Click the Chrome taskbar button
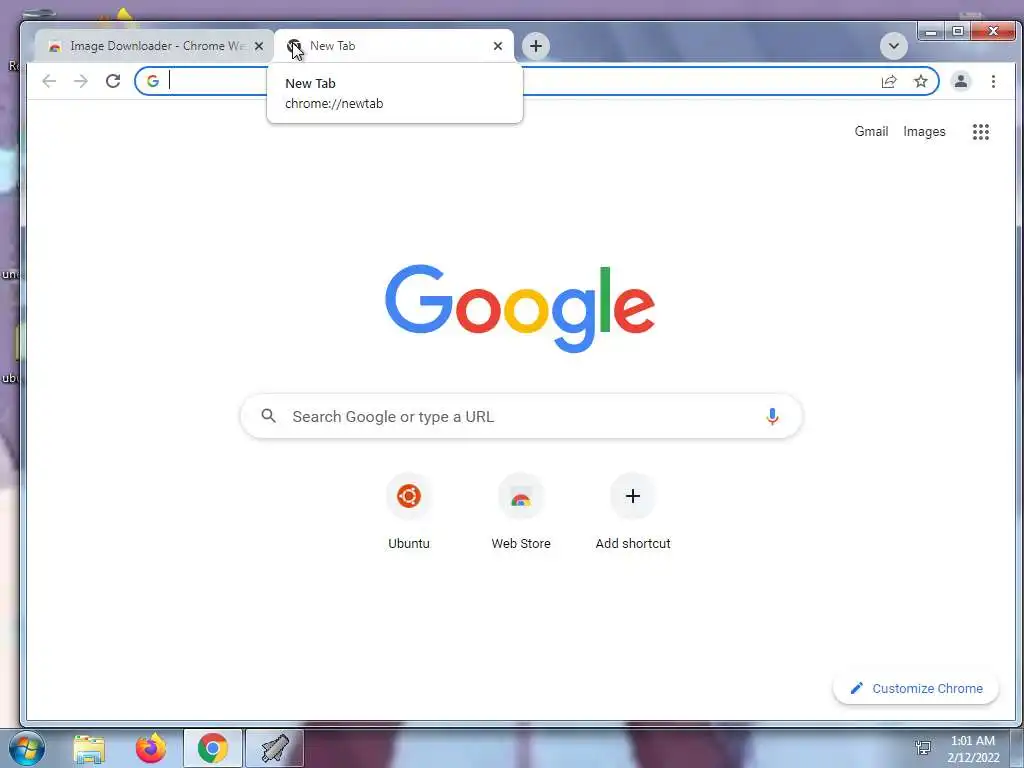This screenshot has height=768, width=1024. pos(212,748)
